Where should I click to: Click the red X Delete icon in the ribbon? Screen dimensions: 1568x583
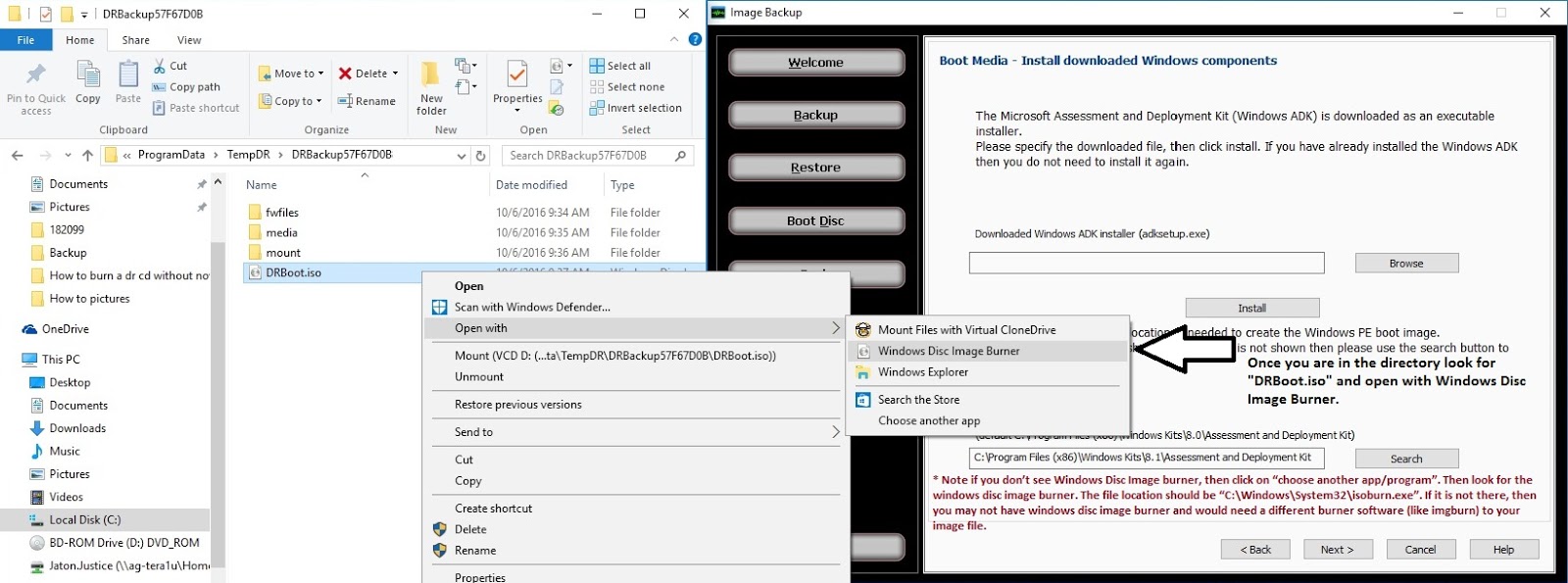[345, 73]
